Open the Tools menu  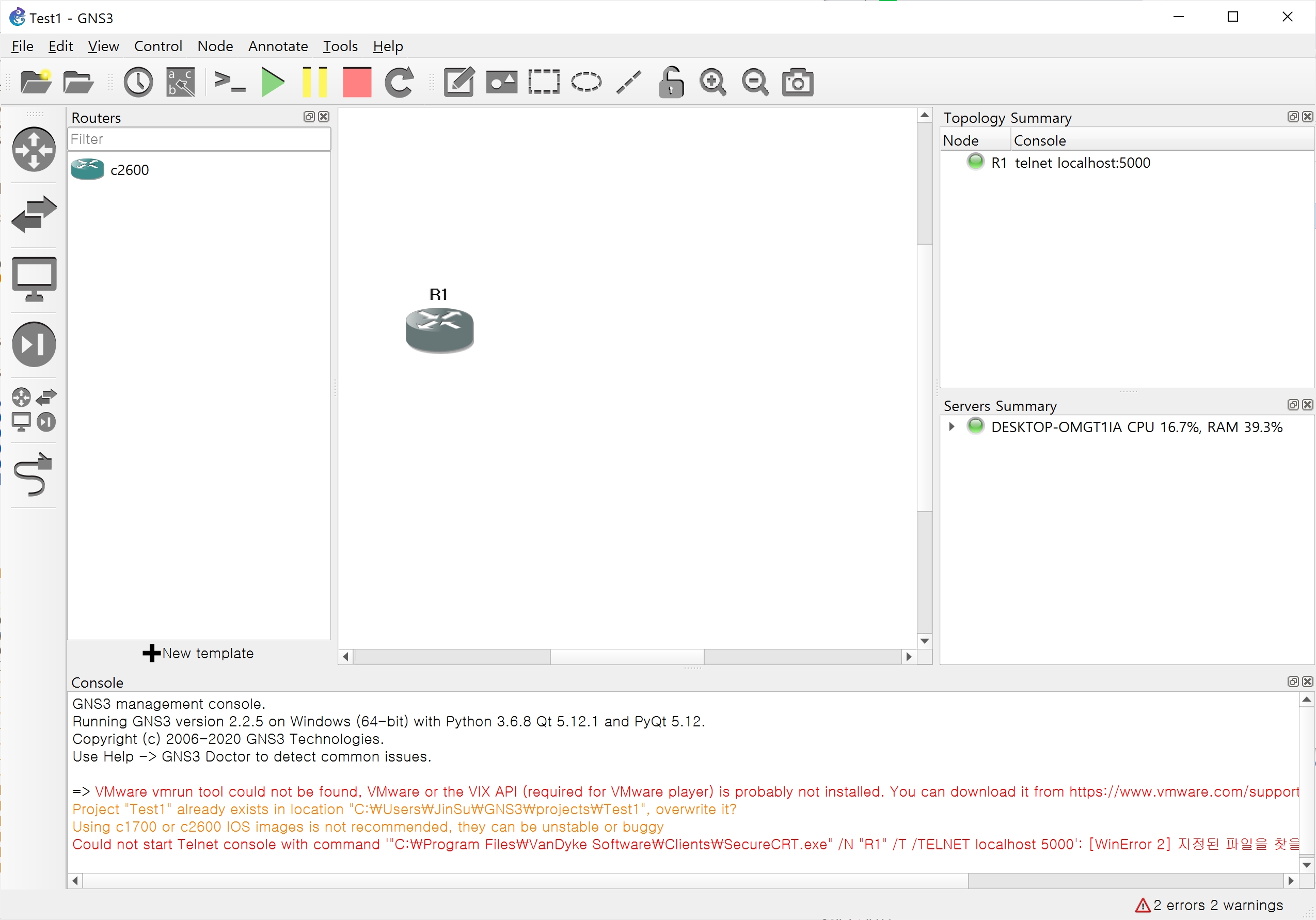tap(340, 46)
